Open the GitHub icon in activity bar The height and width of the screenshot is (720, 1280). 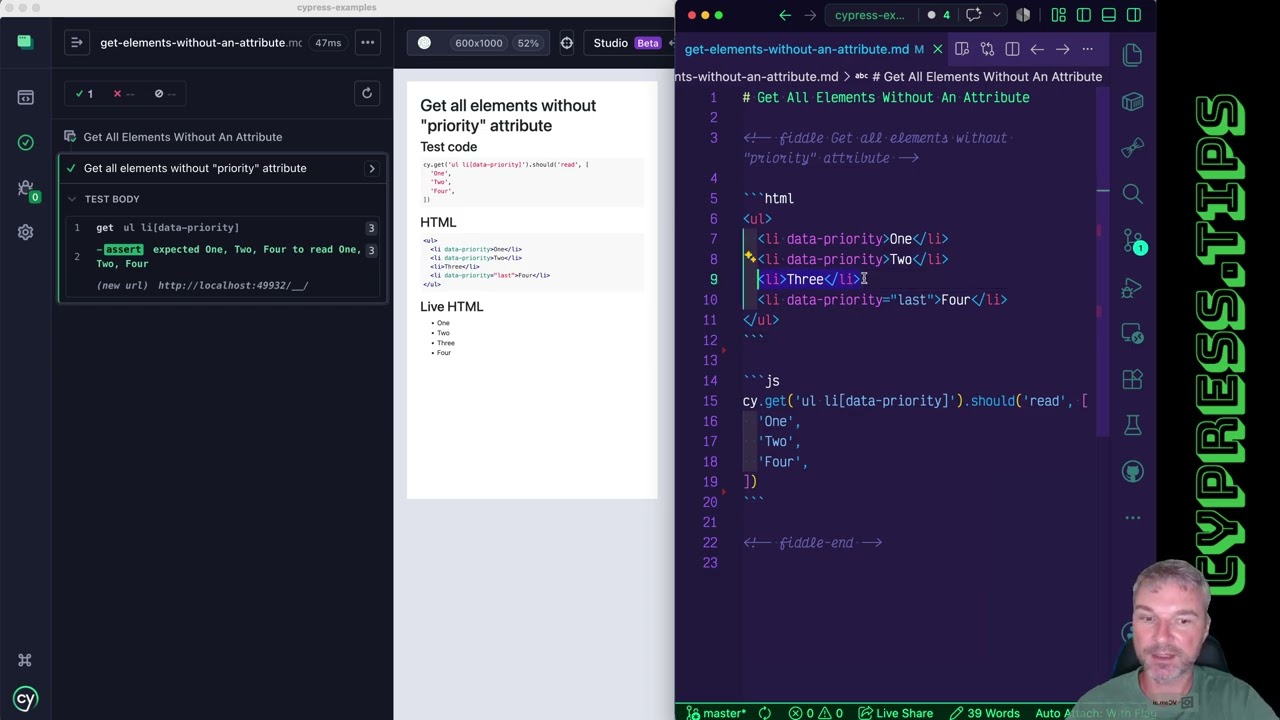pyautogui.click(x=1132, y=472)
